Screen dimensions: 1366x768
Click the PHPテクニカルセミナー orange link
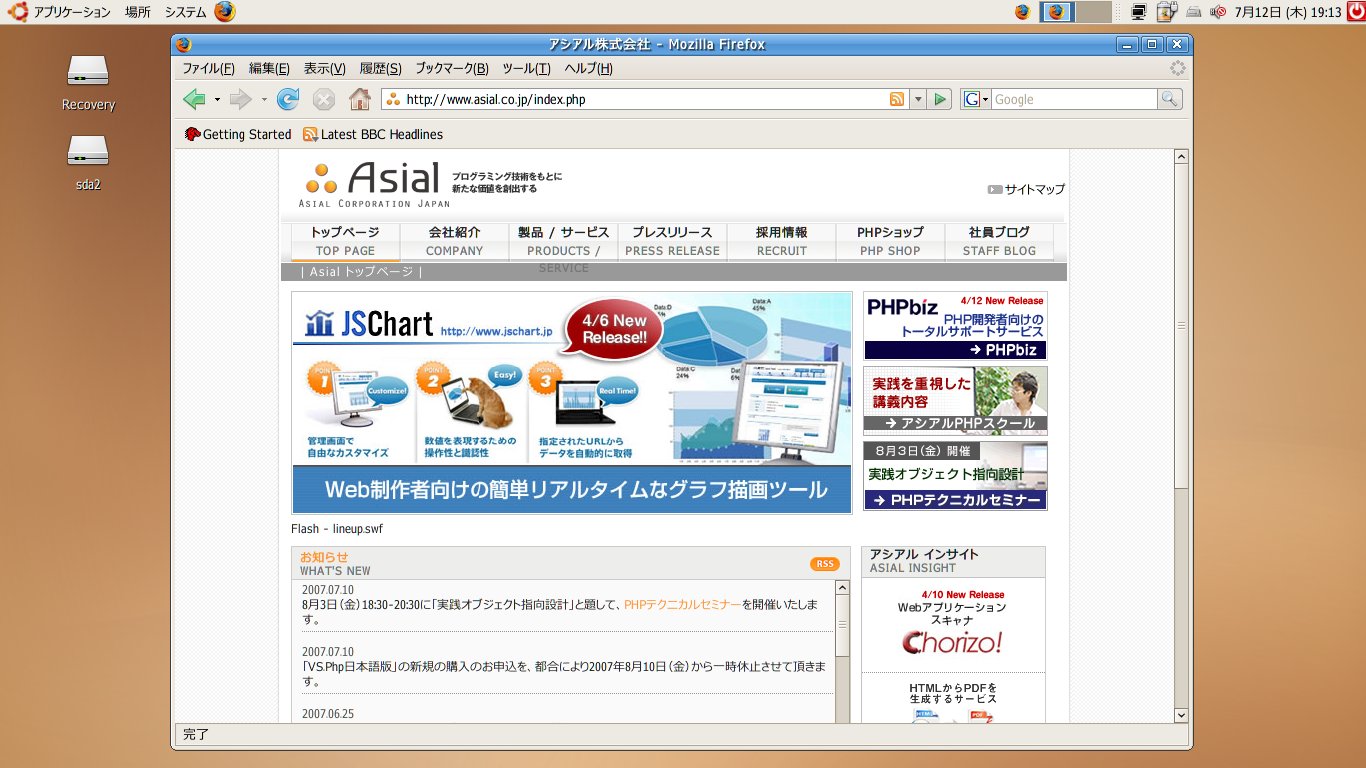[x=682, y=604]
